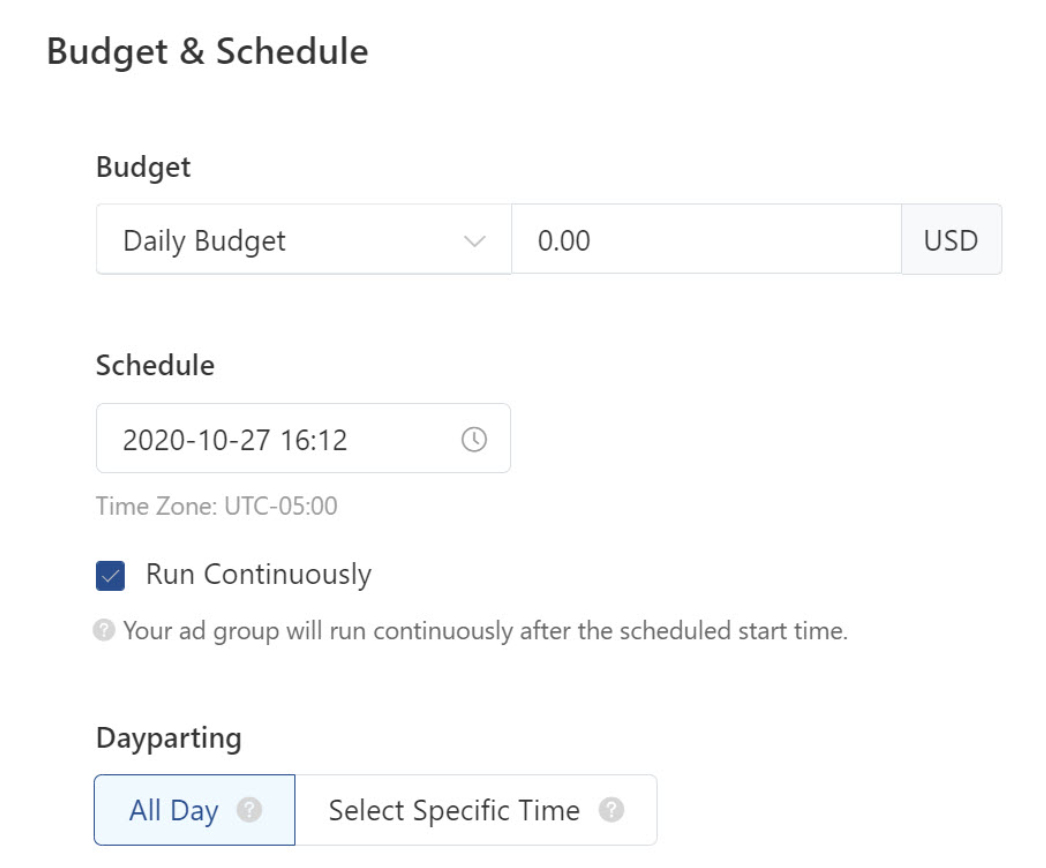Click help icon beside ad group run description

104,631
